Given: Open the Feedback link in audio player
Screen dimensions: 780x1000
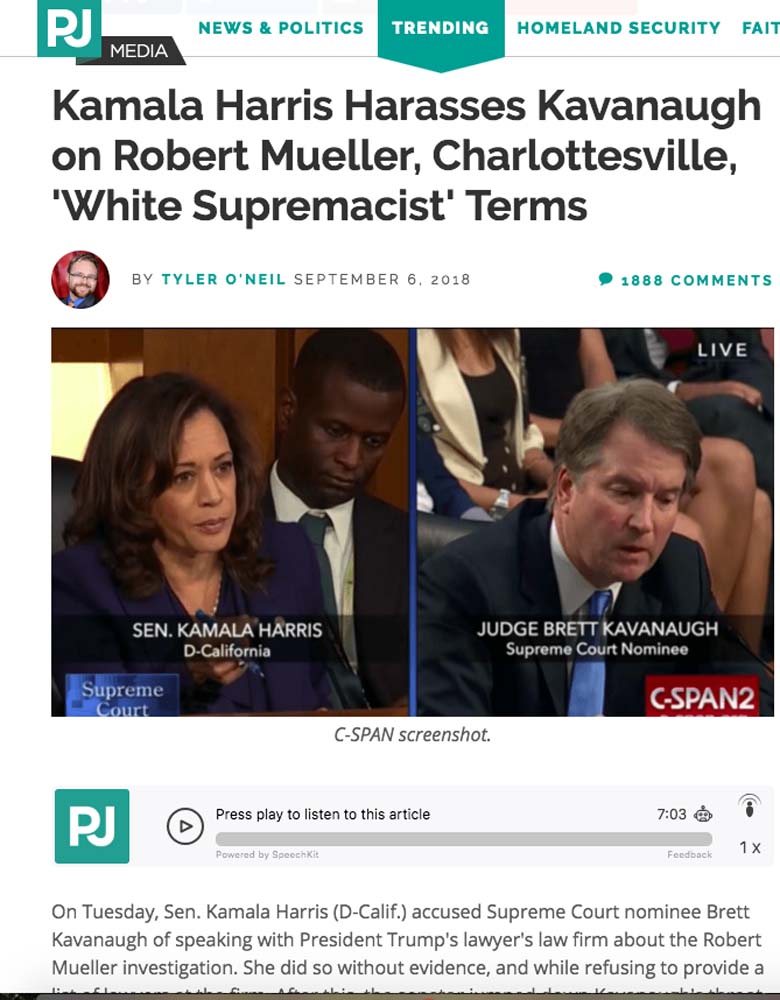Looking at the screenshot, I should pos(689,855).
